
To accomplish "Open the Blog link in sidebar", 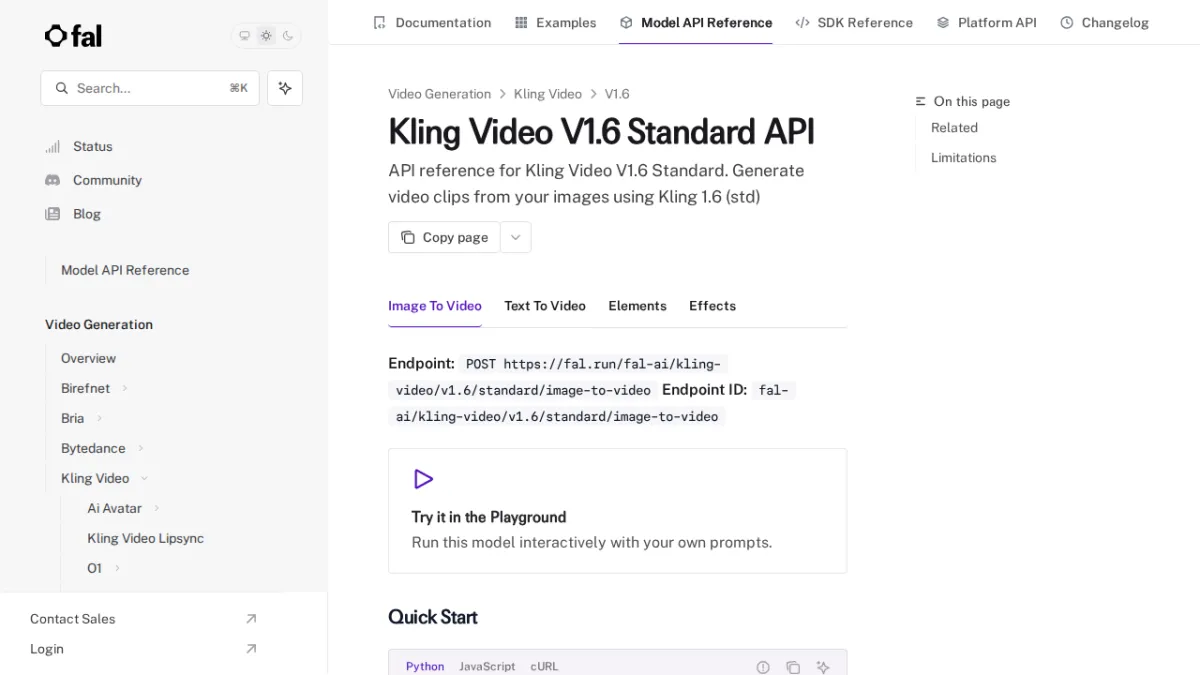I will 87,214.
